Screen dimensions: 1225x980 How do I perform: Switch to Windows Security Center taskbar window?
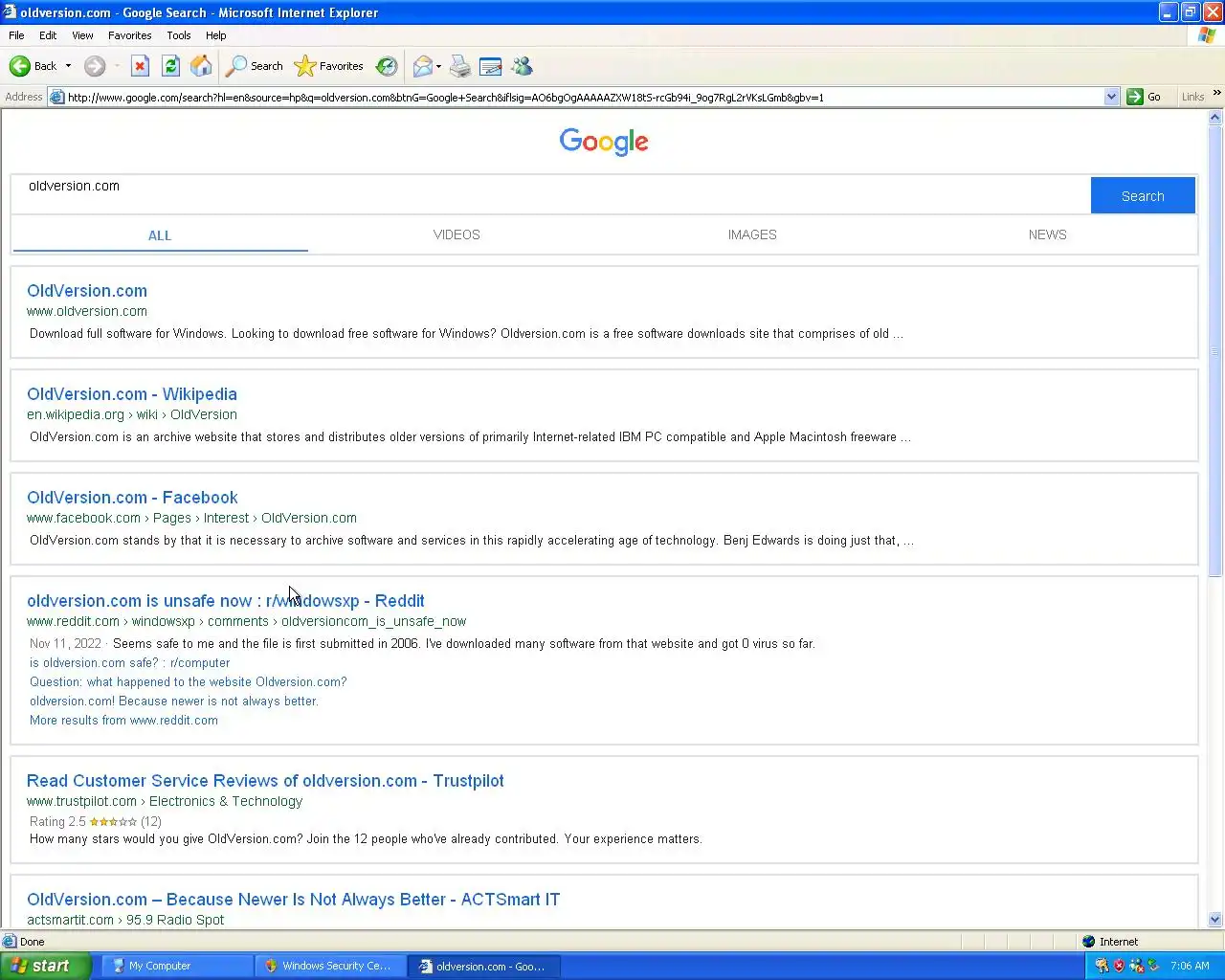(x=330, y=966)
